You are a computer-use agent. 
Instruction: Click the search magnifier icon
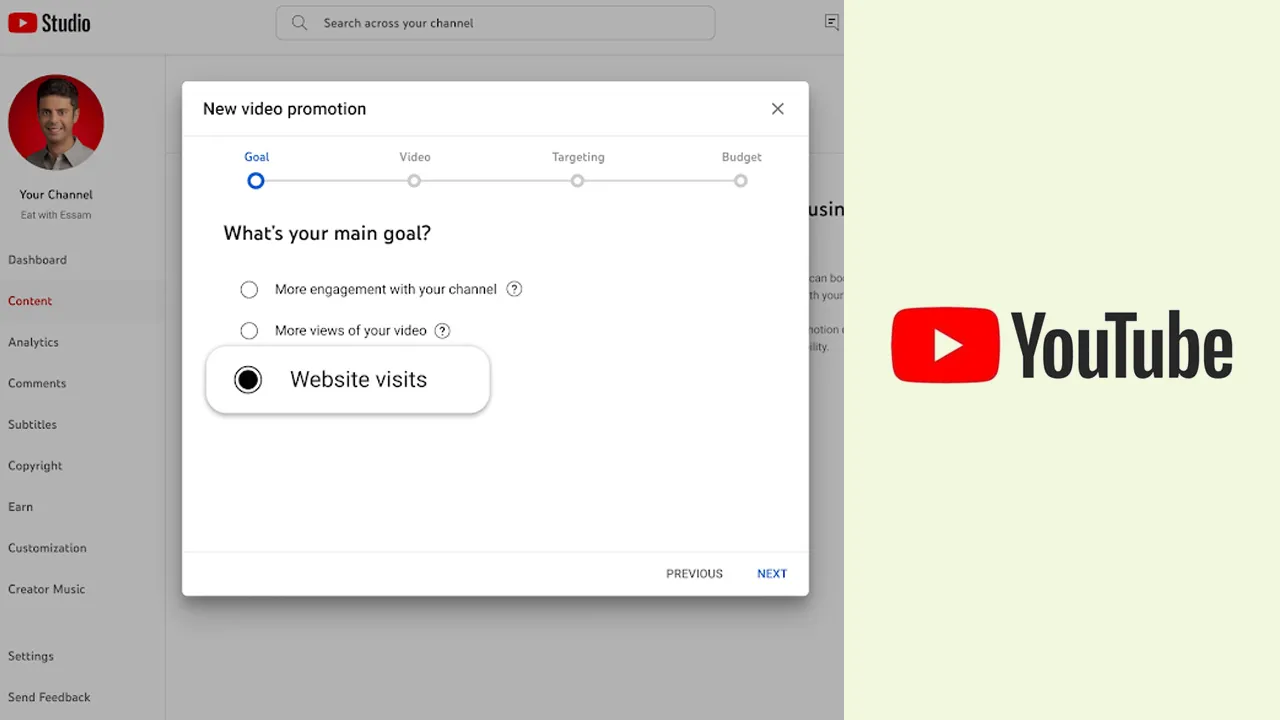[299, 22]
